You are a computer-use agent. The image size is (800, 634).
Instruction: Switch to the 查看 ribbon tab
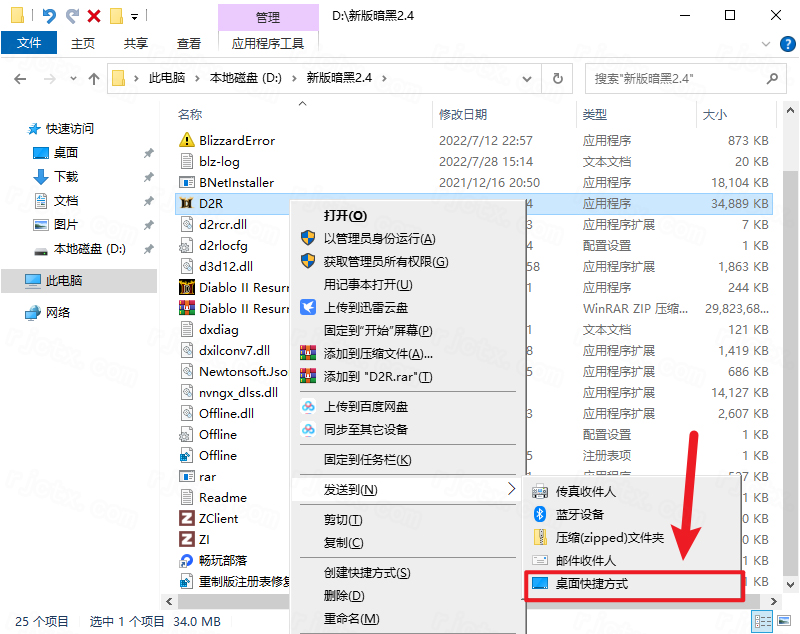[x=189, y=43]
